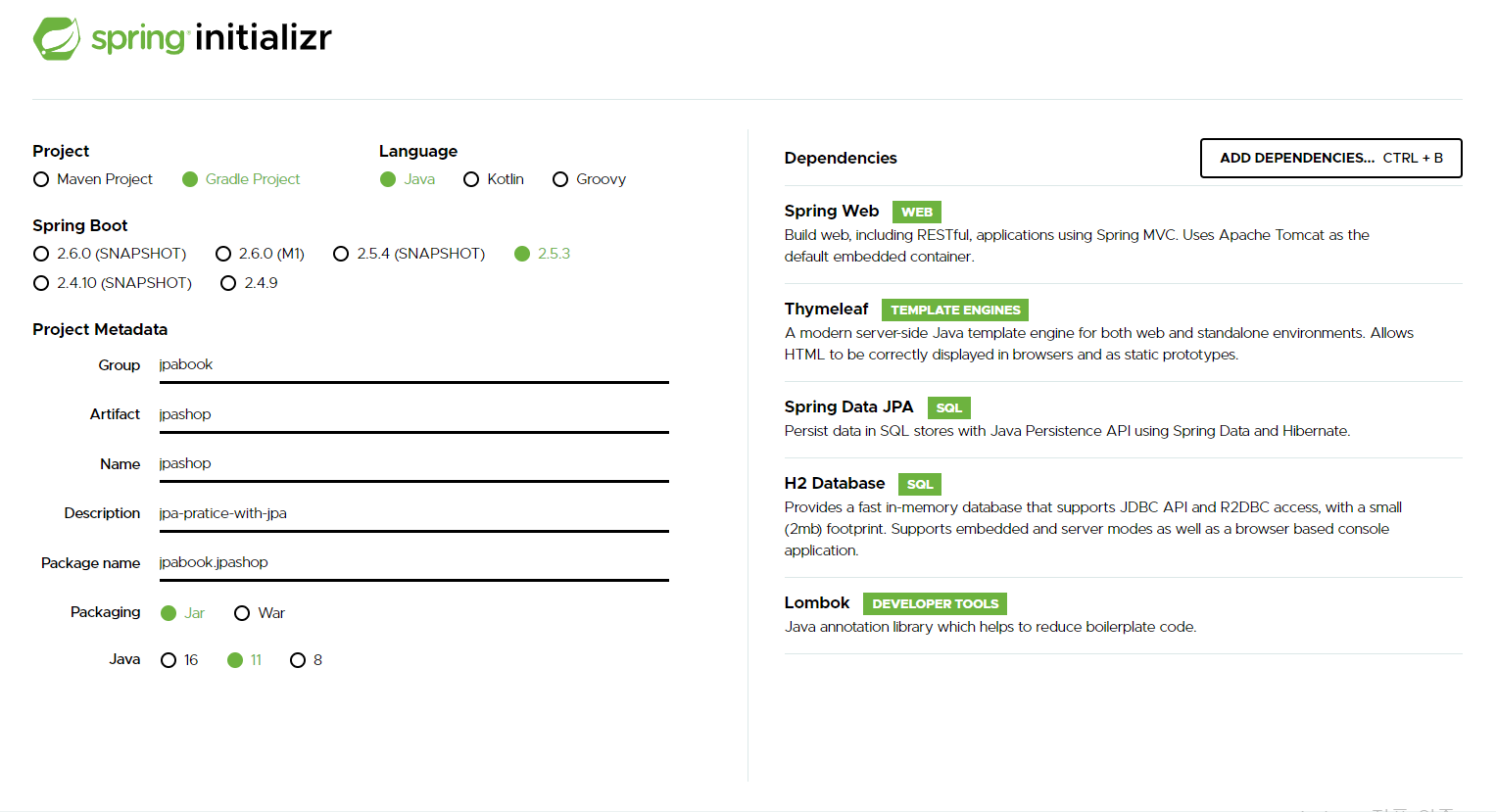This screenshot has height=812, width=1496.
Task: Click the Dependencies section heading
Action: [x=841, y=158]
